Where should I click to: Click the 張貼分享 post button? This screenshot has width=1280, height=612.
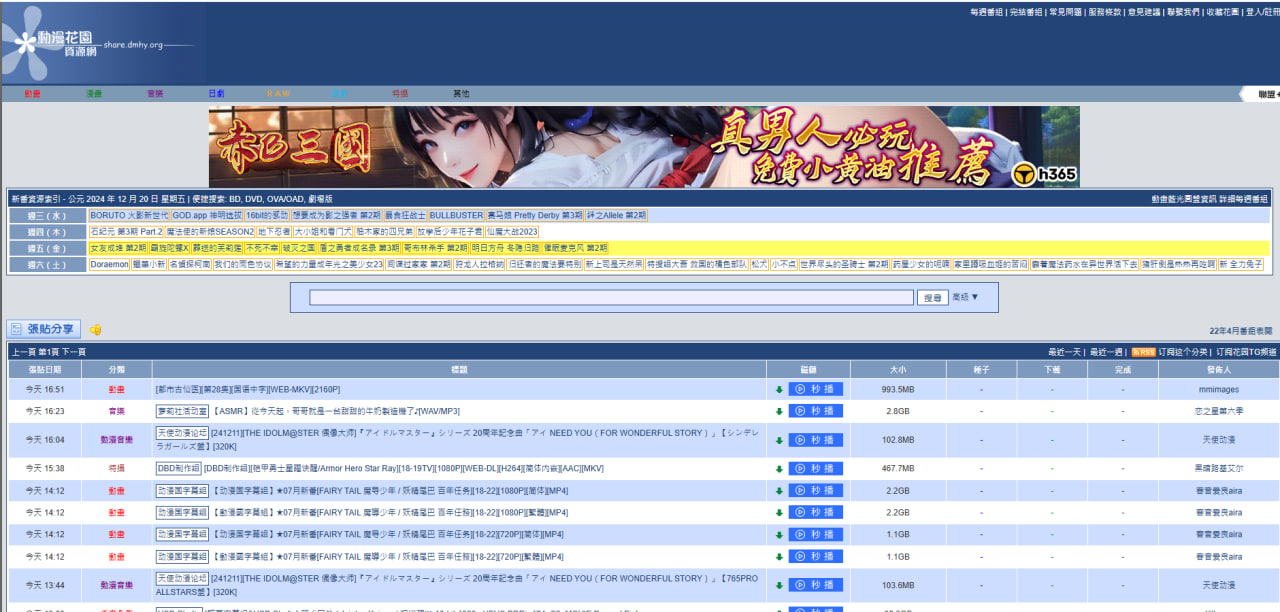(44, 329)
